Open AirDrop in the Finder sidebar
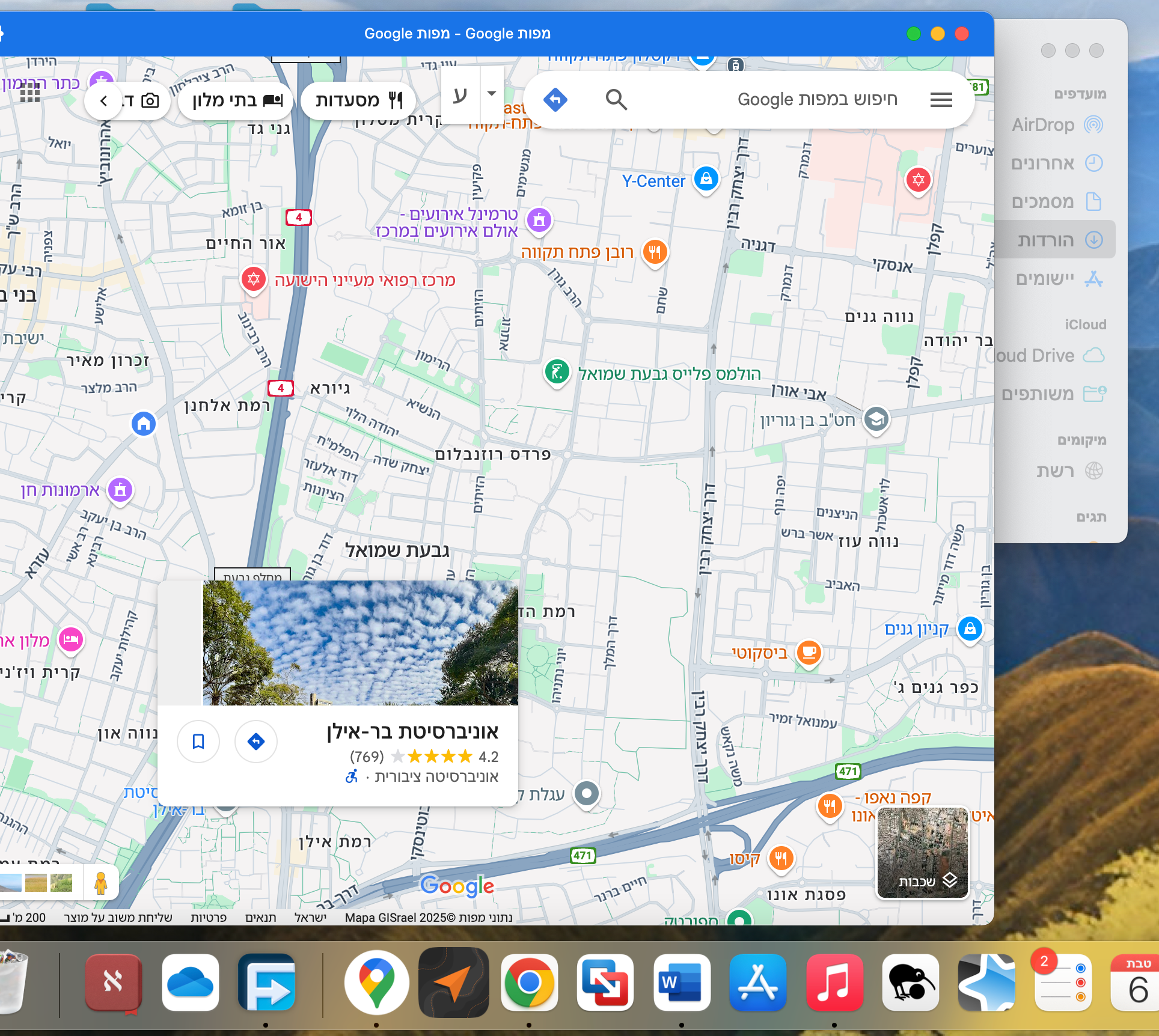The width and height of the screenshot is (1159, 1036). 1058,125
